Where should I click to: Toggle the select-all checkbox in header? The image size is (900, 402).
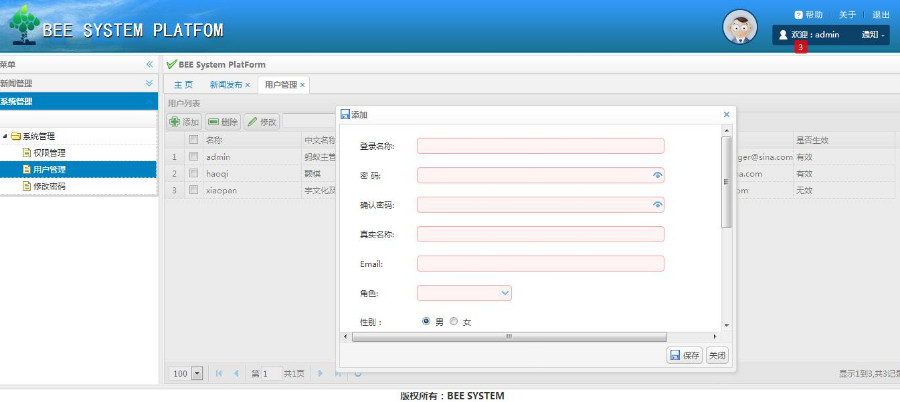[193, 140]
